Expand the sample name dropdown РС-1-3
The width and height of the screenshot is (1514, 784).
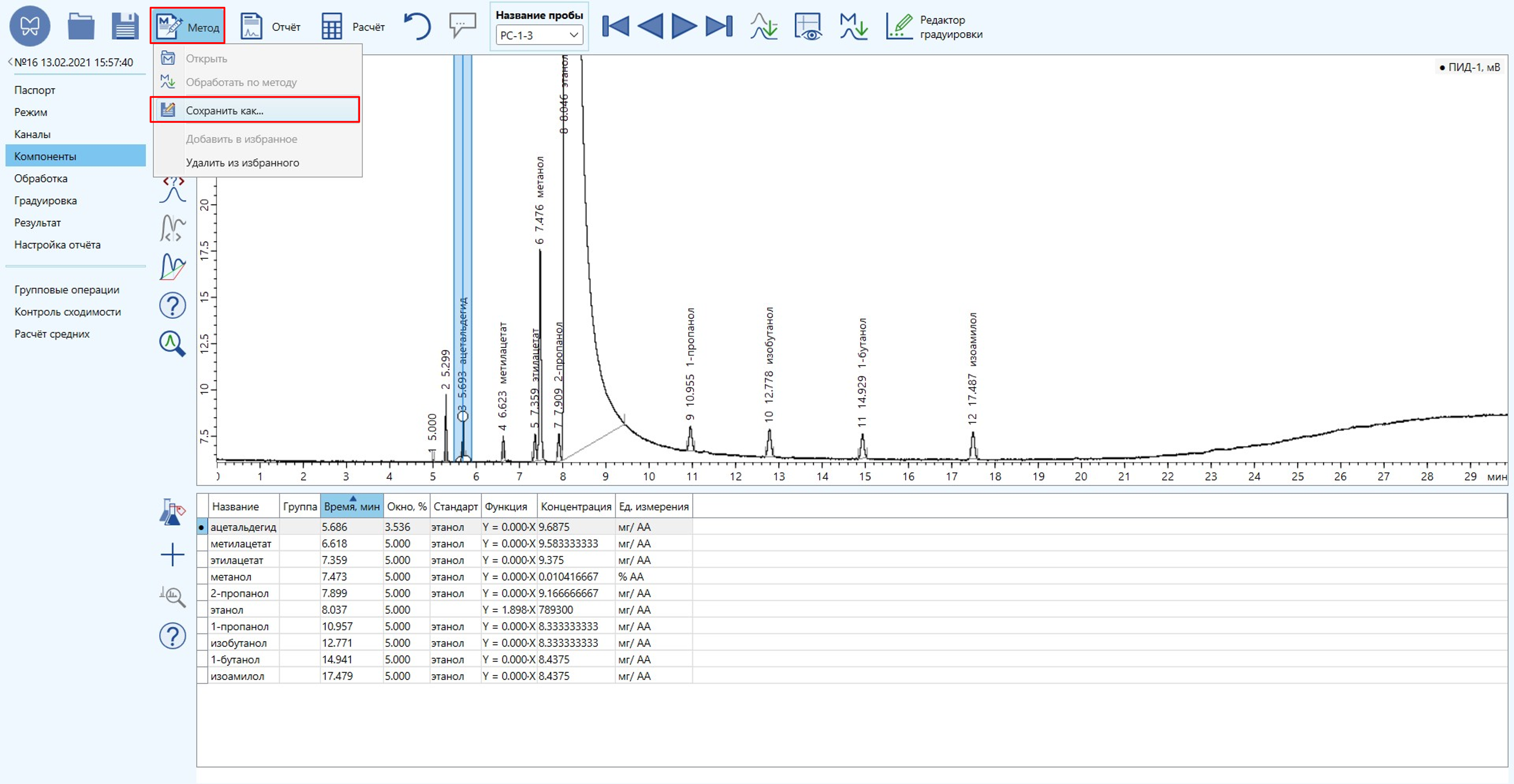(574, 35)
